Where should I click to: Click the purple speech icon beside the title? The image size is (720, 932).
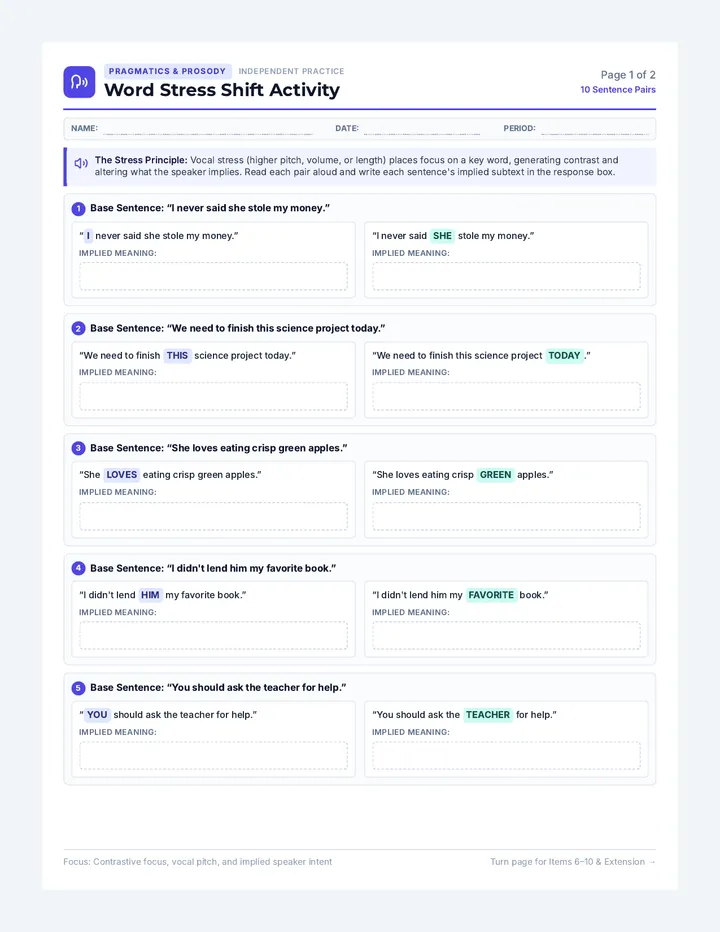pyautogui.click(x=79, y=82)
